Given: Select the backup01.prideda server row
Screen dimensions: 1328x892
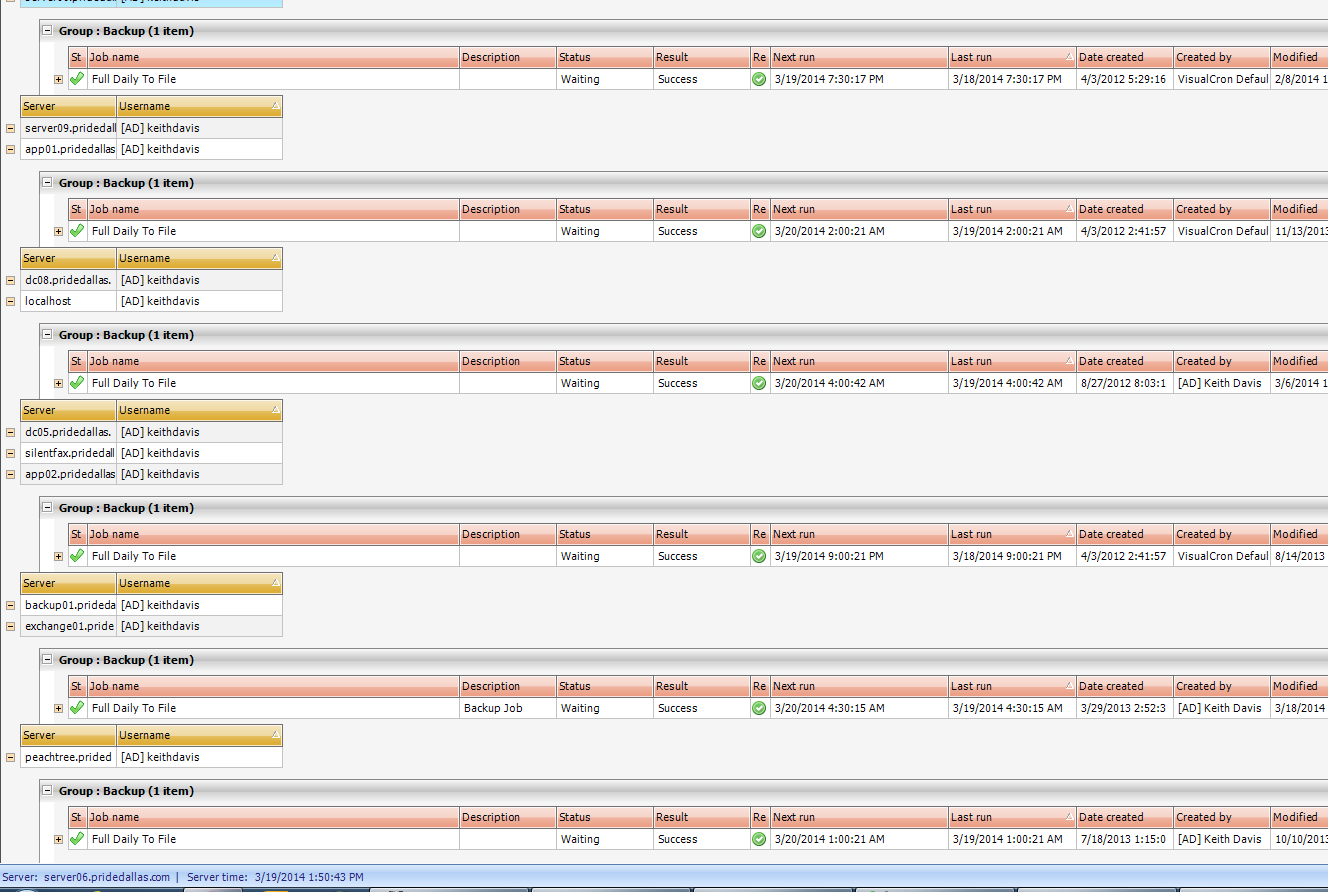Looking at the screenshot, I should click(68, 605).
